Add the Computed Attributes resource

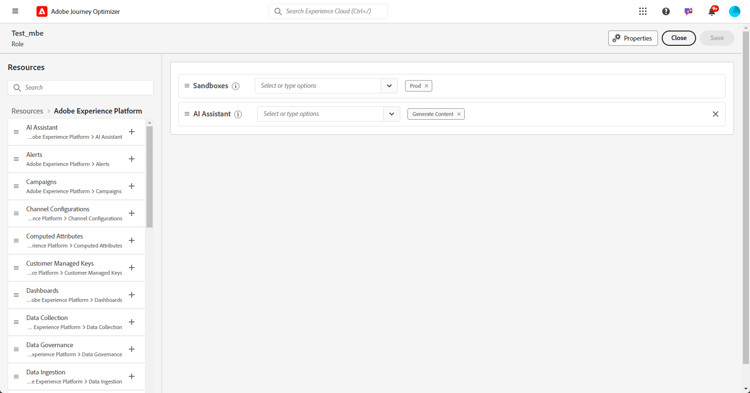132,240
